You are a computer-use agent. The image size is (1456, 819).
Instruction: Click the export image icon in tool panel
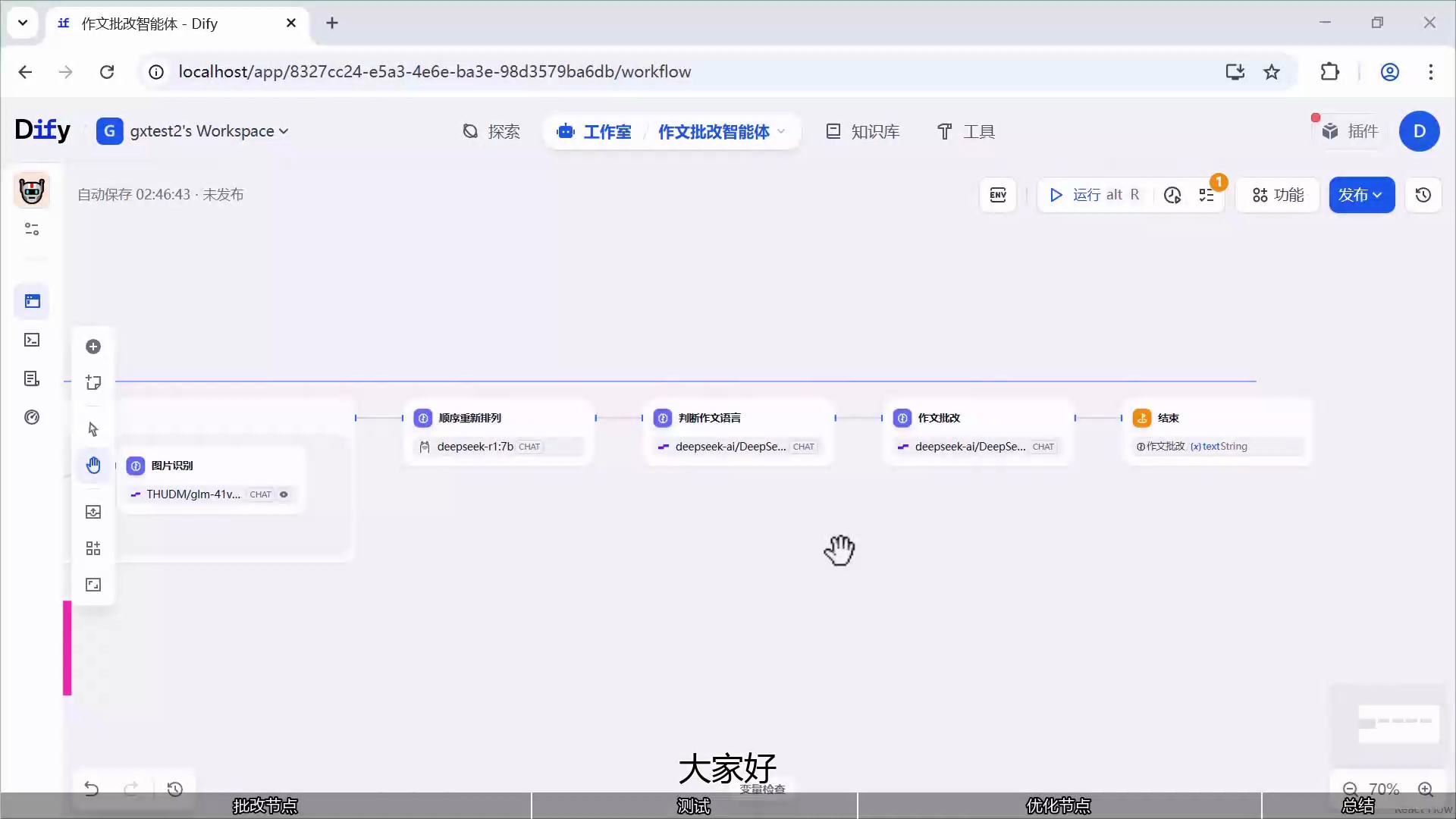(x=93, y=512)
